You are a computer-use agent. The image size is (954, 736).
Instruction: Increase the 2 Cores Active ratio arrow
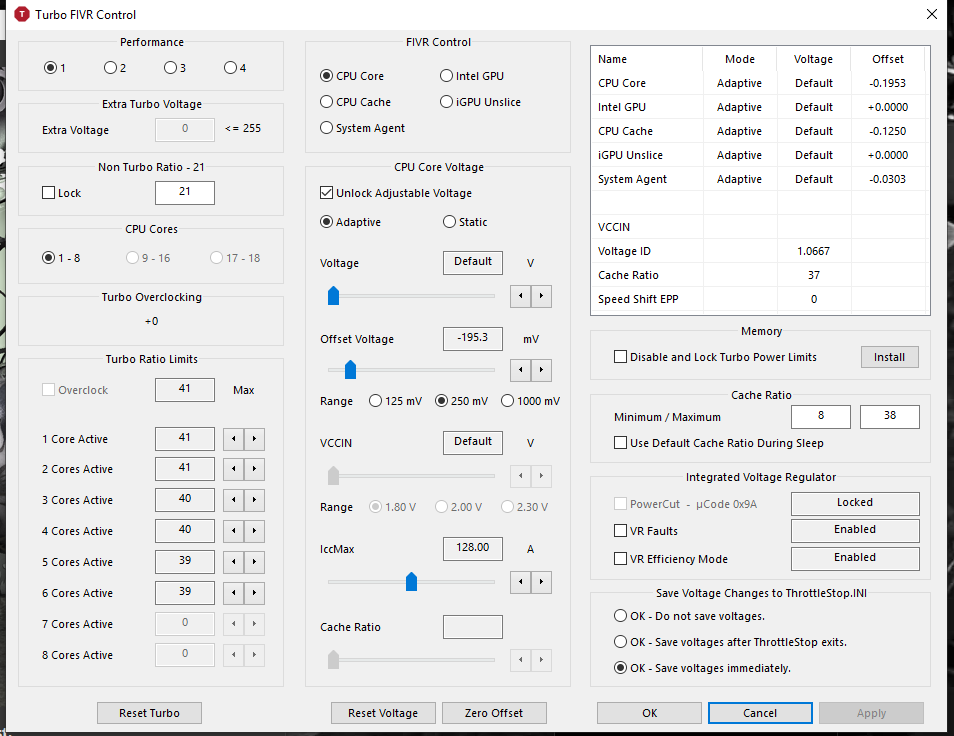click(254, 469)
